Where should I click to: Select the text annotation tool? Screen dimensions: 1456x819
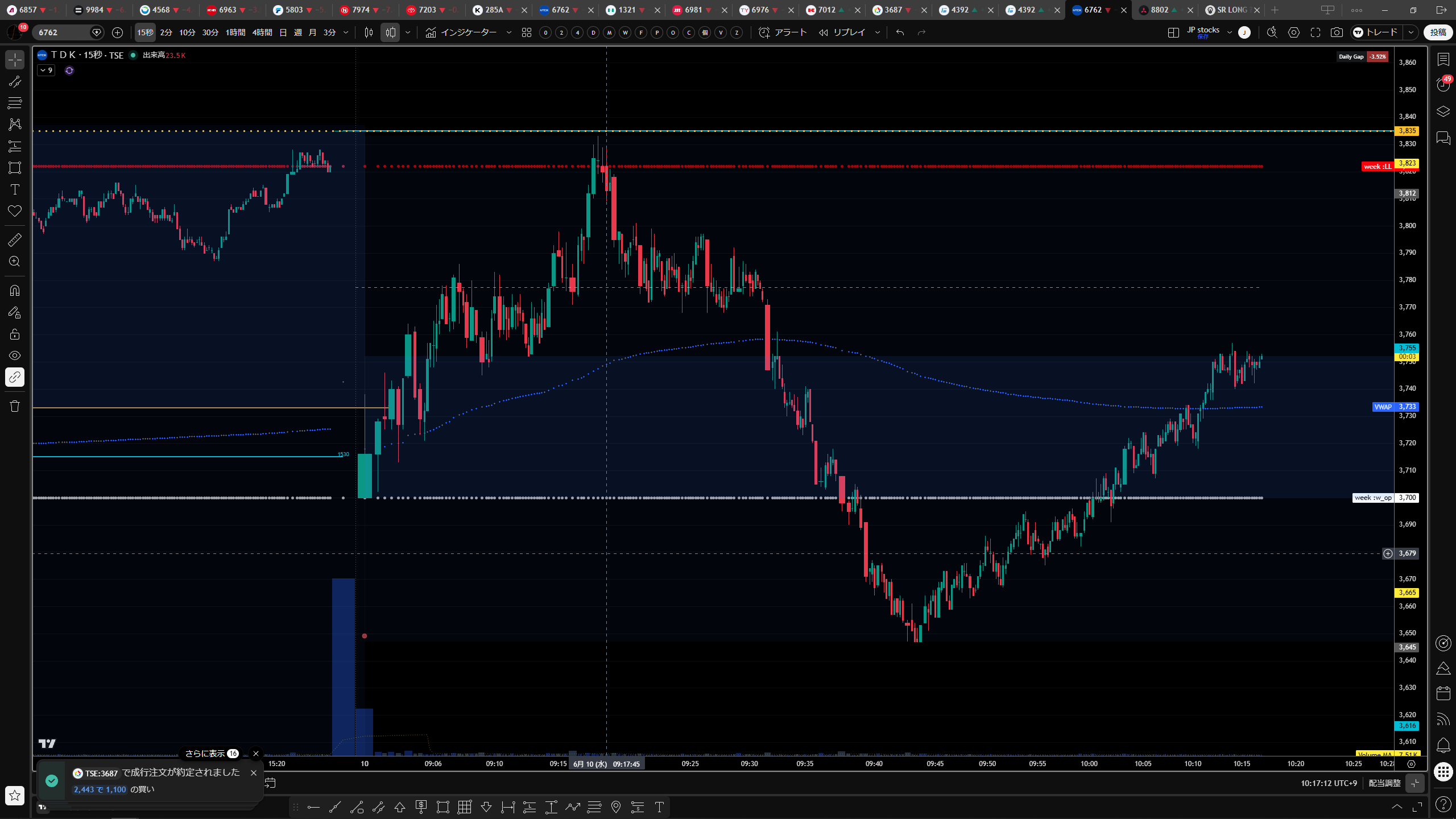tap(15, 189)
